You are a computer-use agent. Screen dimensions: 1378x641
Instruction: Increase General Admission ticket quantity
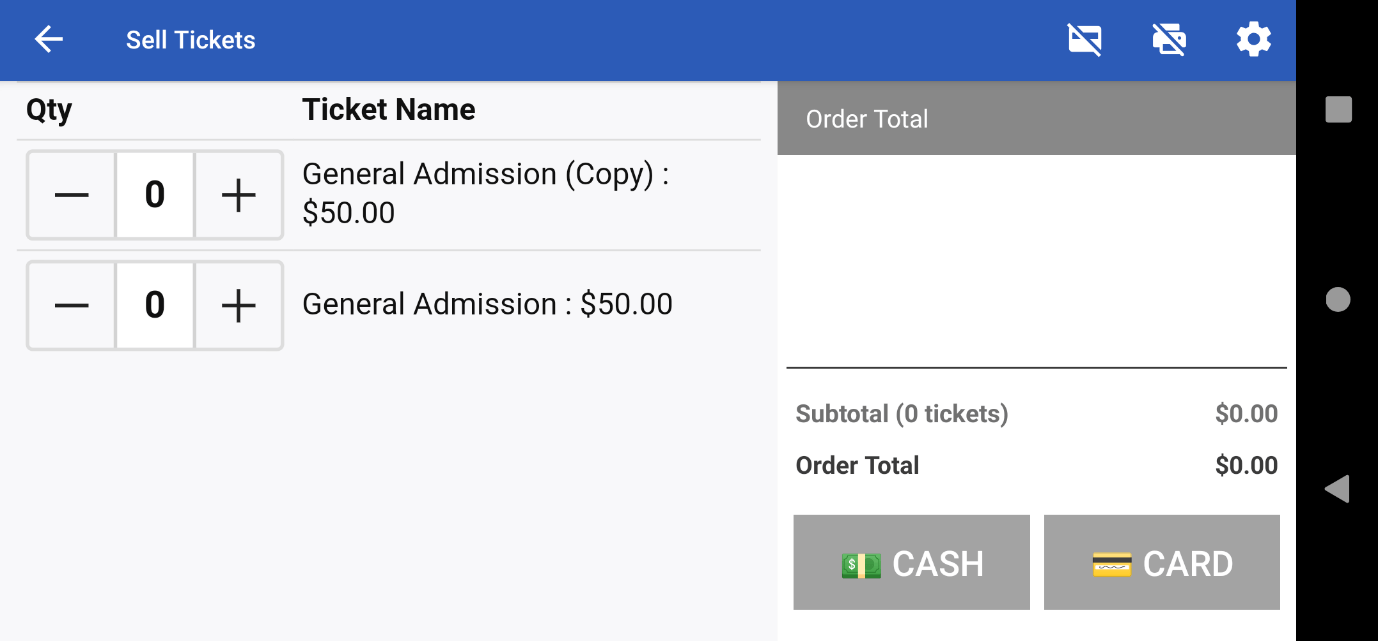click(x=238, y=305)
